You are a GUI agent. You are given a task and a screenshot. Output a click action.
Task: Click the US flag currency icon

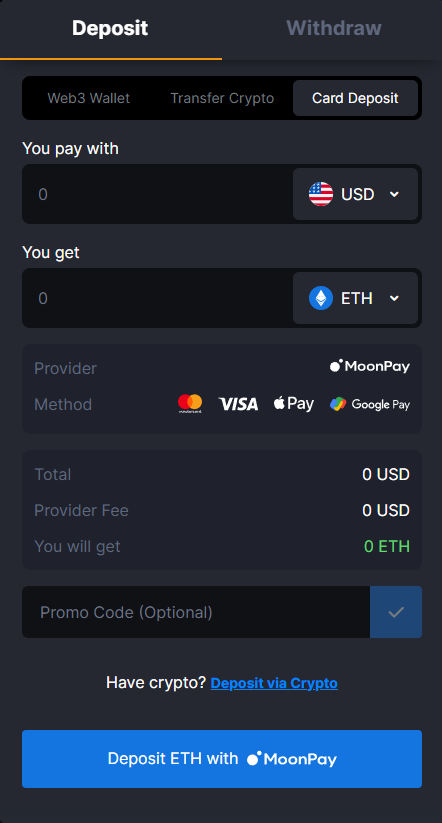(321, 194)
